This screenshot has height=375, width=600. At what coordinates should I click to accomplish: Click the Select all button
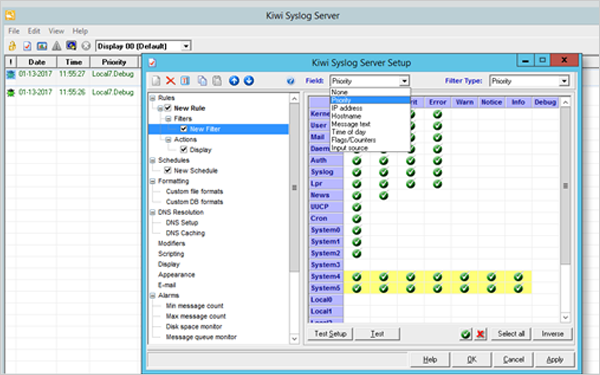point(511,334)
